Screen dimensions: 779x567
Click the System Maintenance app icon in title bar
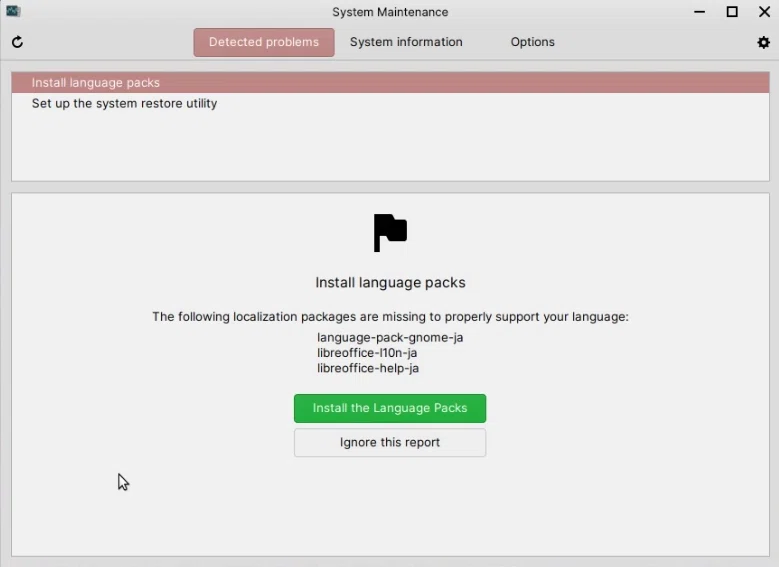13,11
